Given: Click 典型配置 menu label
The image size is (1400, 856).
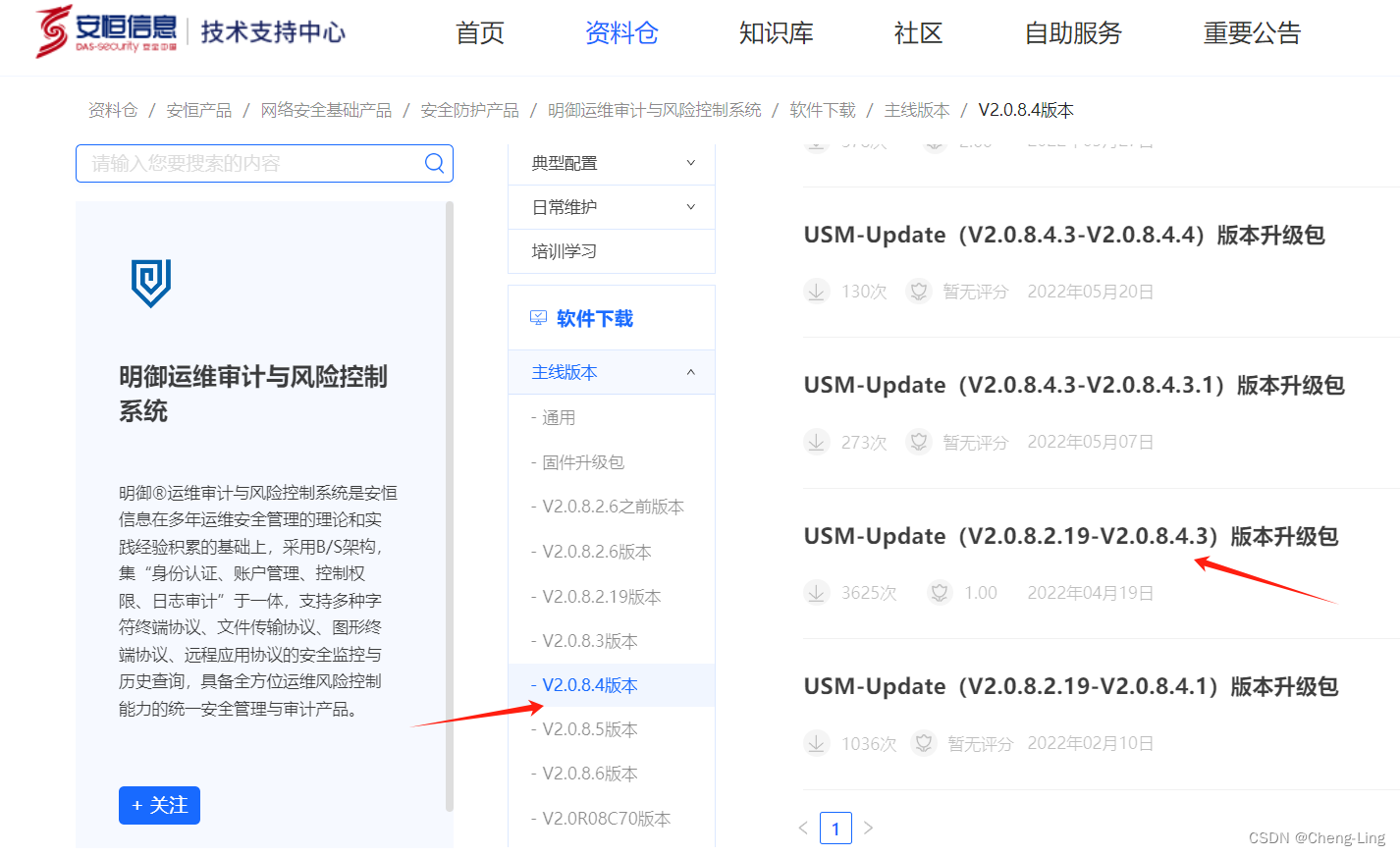Looking at the screenshot, I should [565, 163].
